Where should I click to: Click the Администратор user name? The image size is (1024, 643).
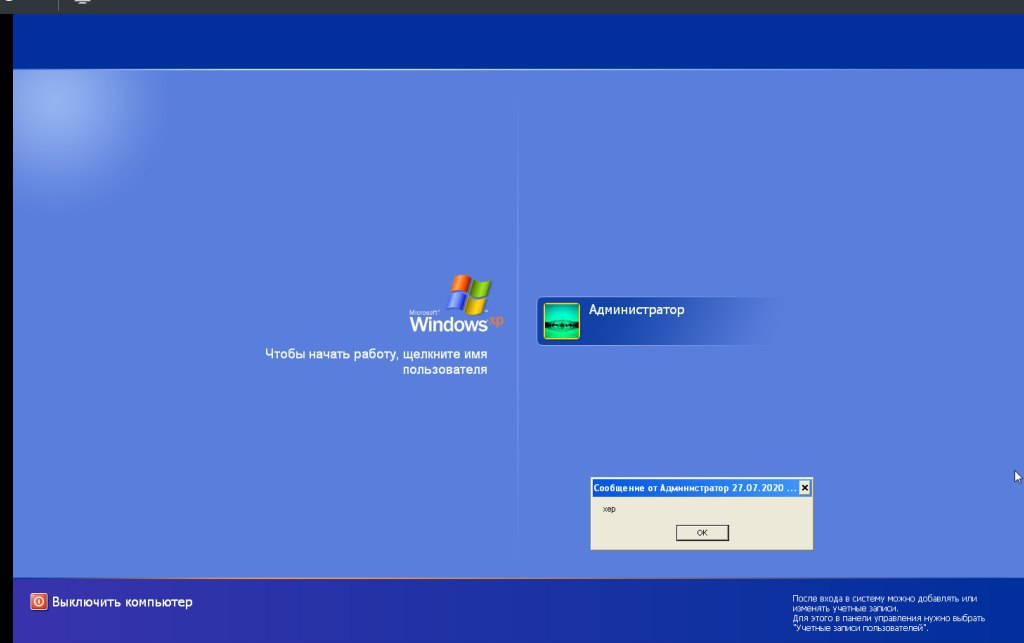point(637,310)
